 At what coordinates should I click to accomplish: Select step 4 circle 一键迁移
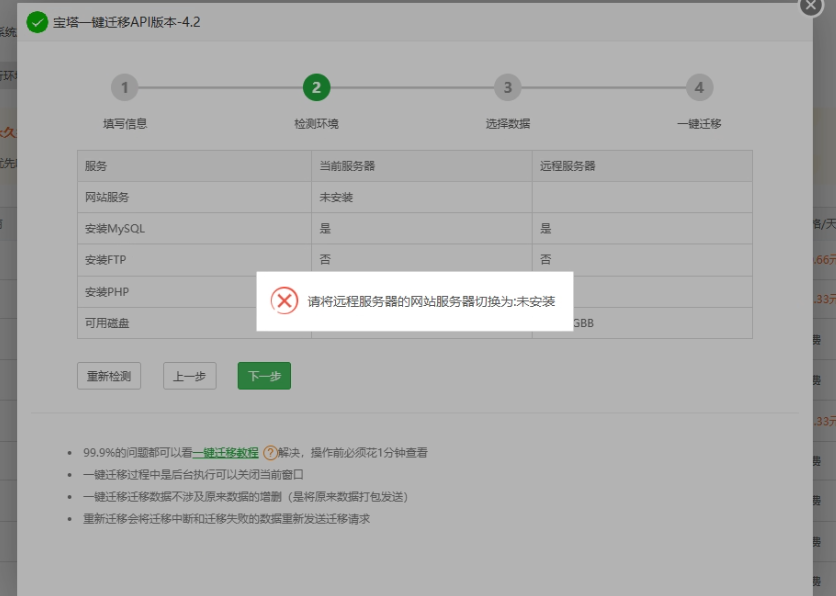pos(699,87)
